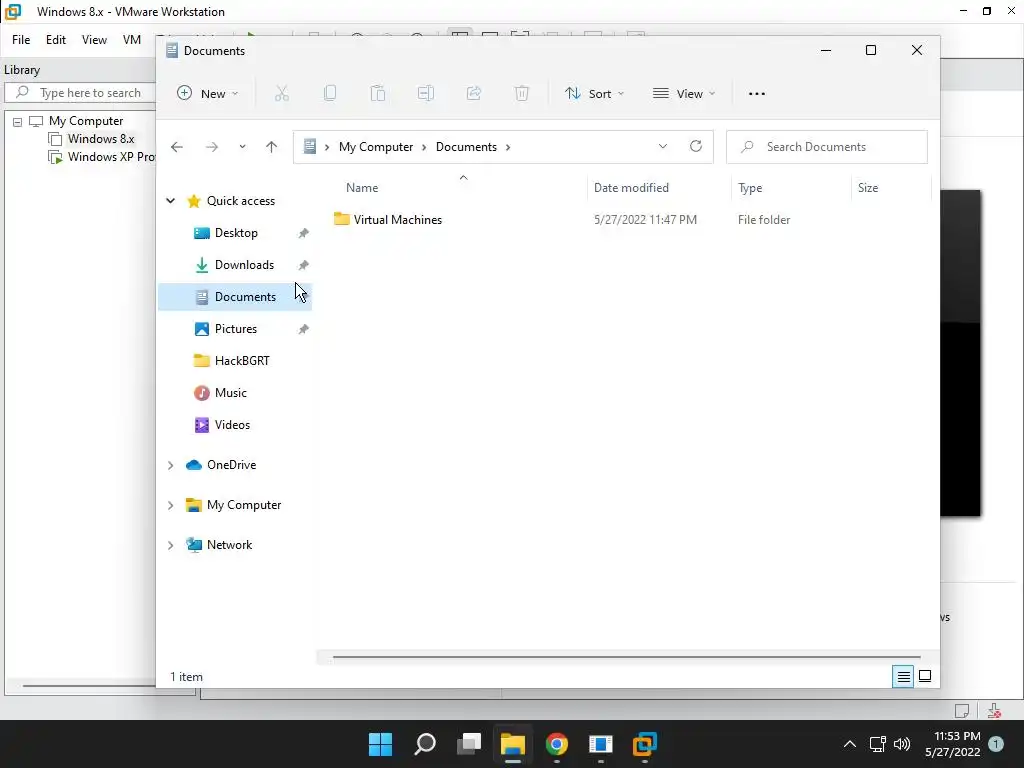Go up one folder level arrow
Image resolution: width=1024 pixels, height=768 pixels.
pyautogui.click(x=272, y=147)
